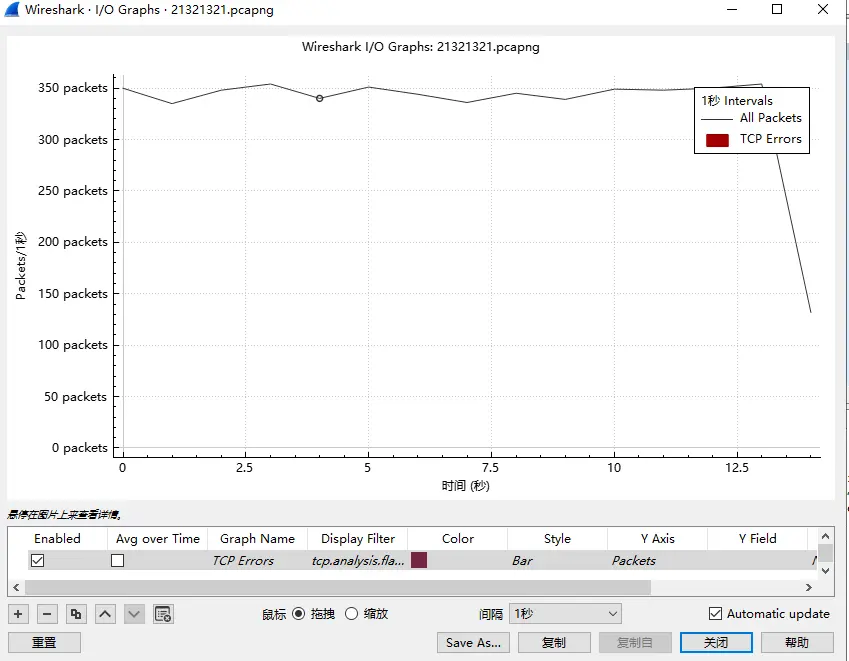The width and height of the screenshot is (849, 661).
Task: Click the Save As... button
Action: point(473,643)
